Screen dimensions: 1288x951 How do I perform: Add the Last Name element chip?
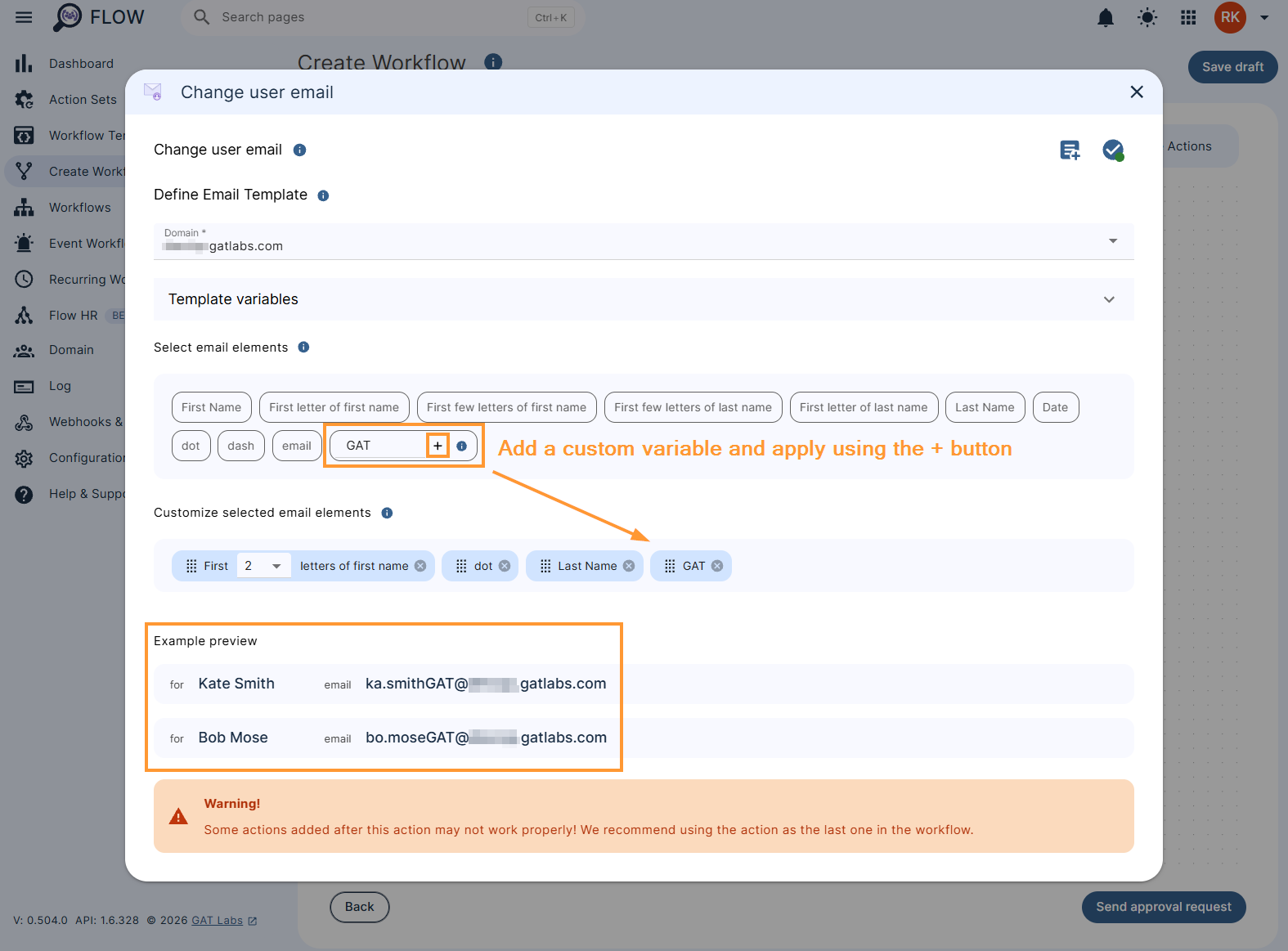tap(985, 407)
